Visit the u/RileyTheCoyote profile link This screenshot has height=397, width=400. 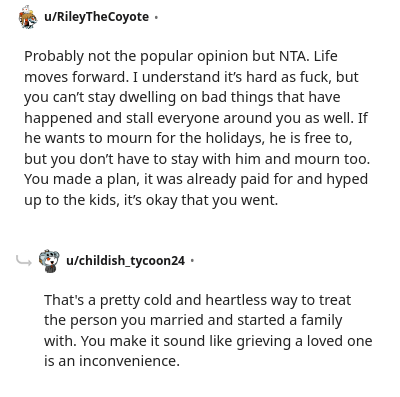pyautogui.click(x=97, y=17)
